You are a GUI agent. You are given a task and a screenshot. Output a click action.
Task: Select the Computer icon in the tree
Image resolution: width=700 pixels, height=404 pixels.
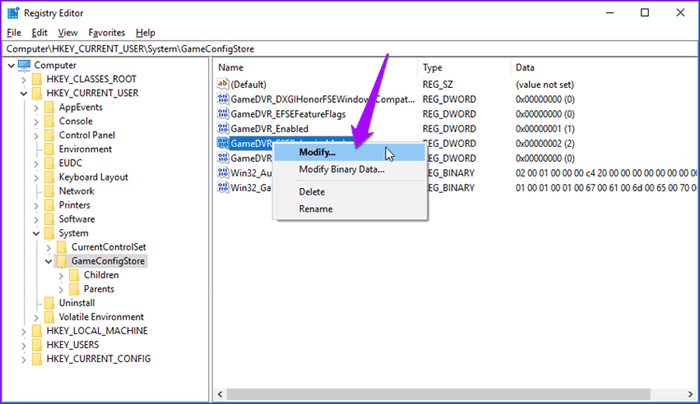click(24, 65)
